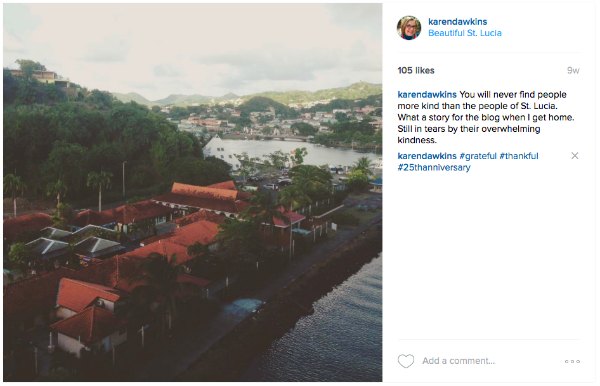Open the #thankful hashtag
Viewport: 600px width, 386px height.
pos(518,156)
